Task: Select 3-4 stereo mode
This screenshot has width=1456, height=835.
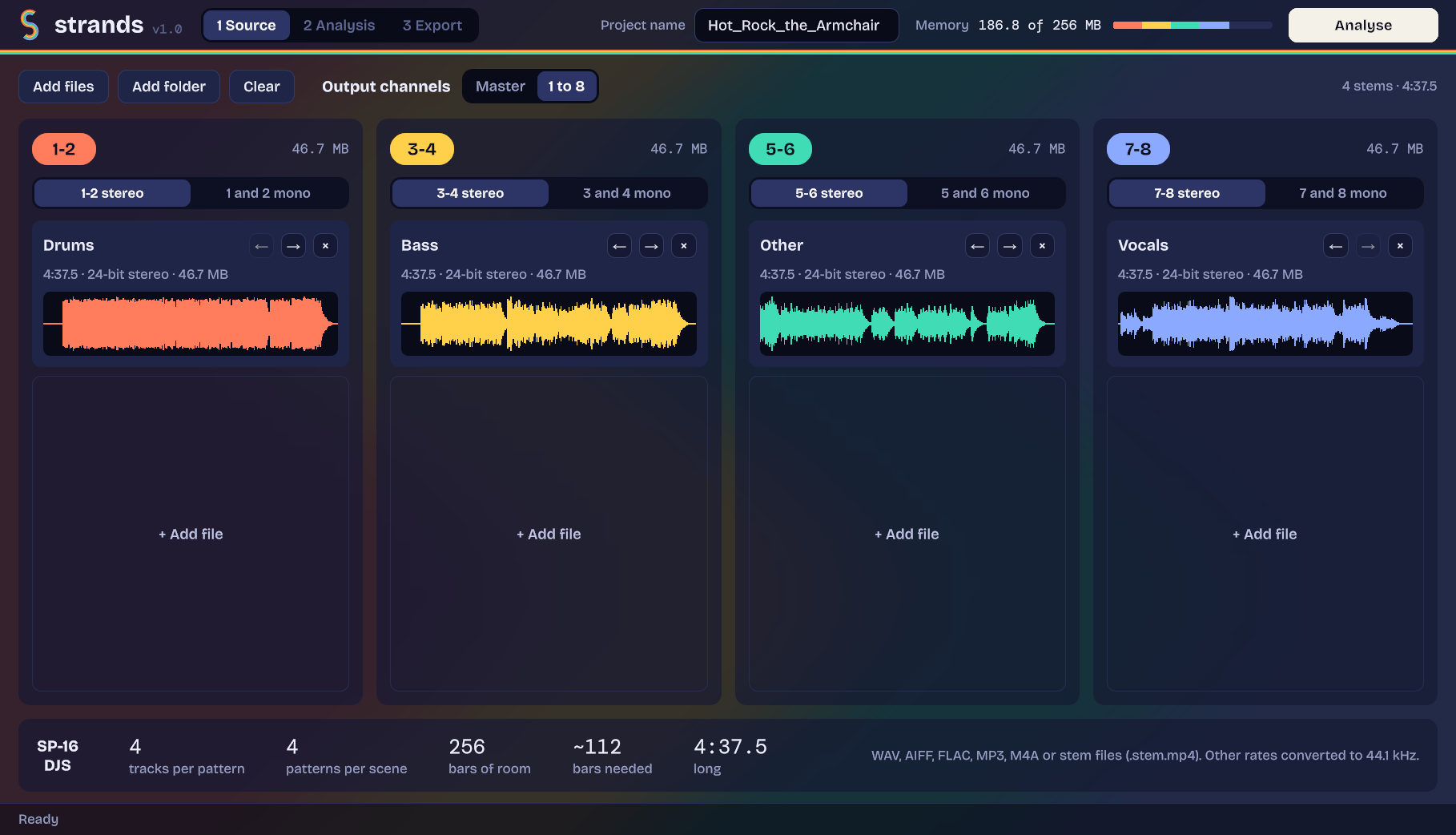Action: (x=470, y=193)
